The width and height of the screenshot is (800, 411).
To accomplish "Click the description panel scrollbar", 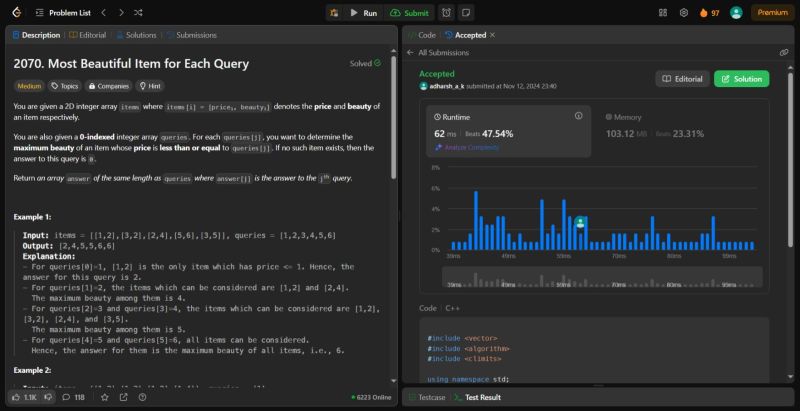I will coord(393,117).
